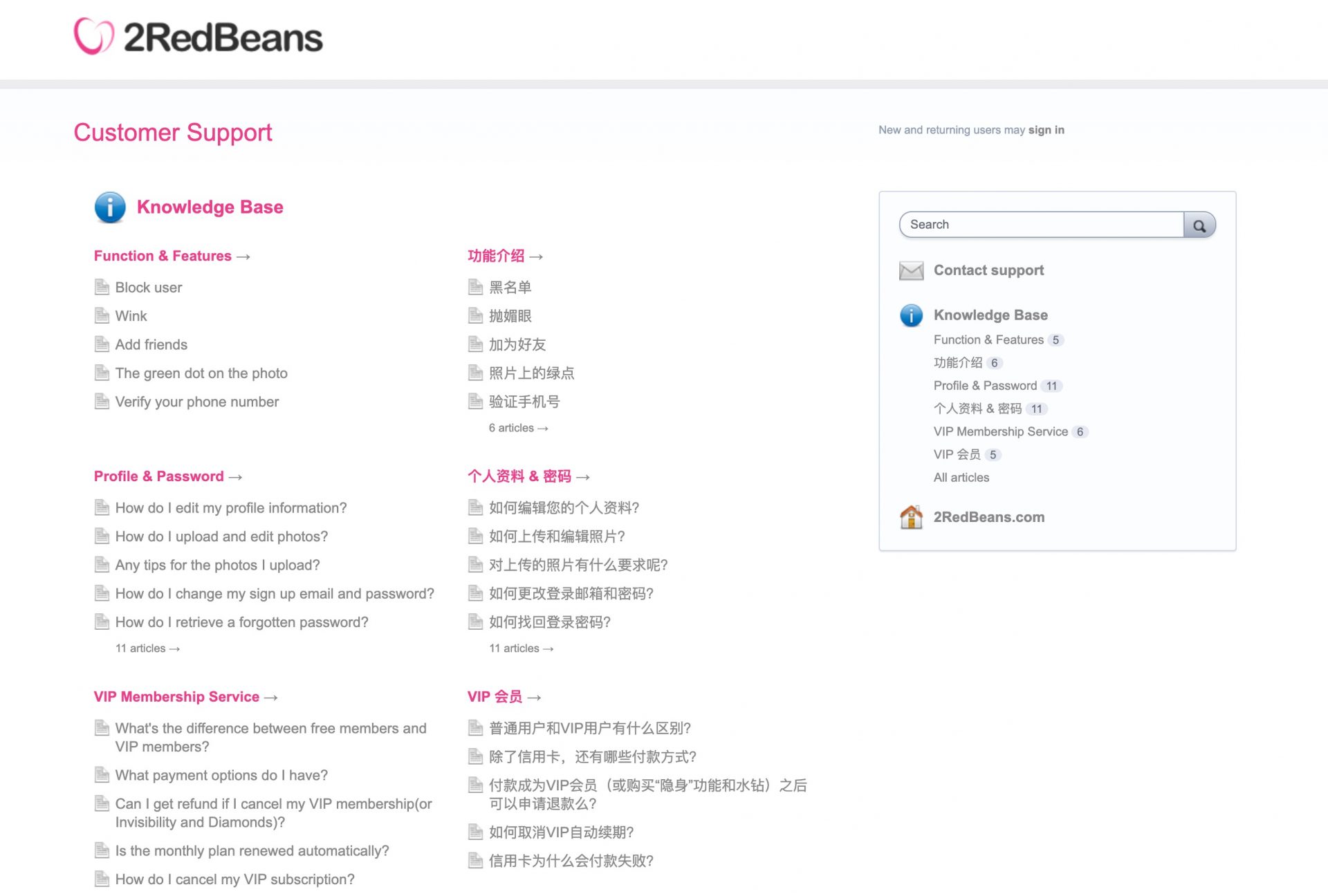The height and width of the screenshot is (896, 1328).
Task: Open the sign in link
Action: point(1046,130)
